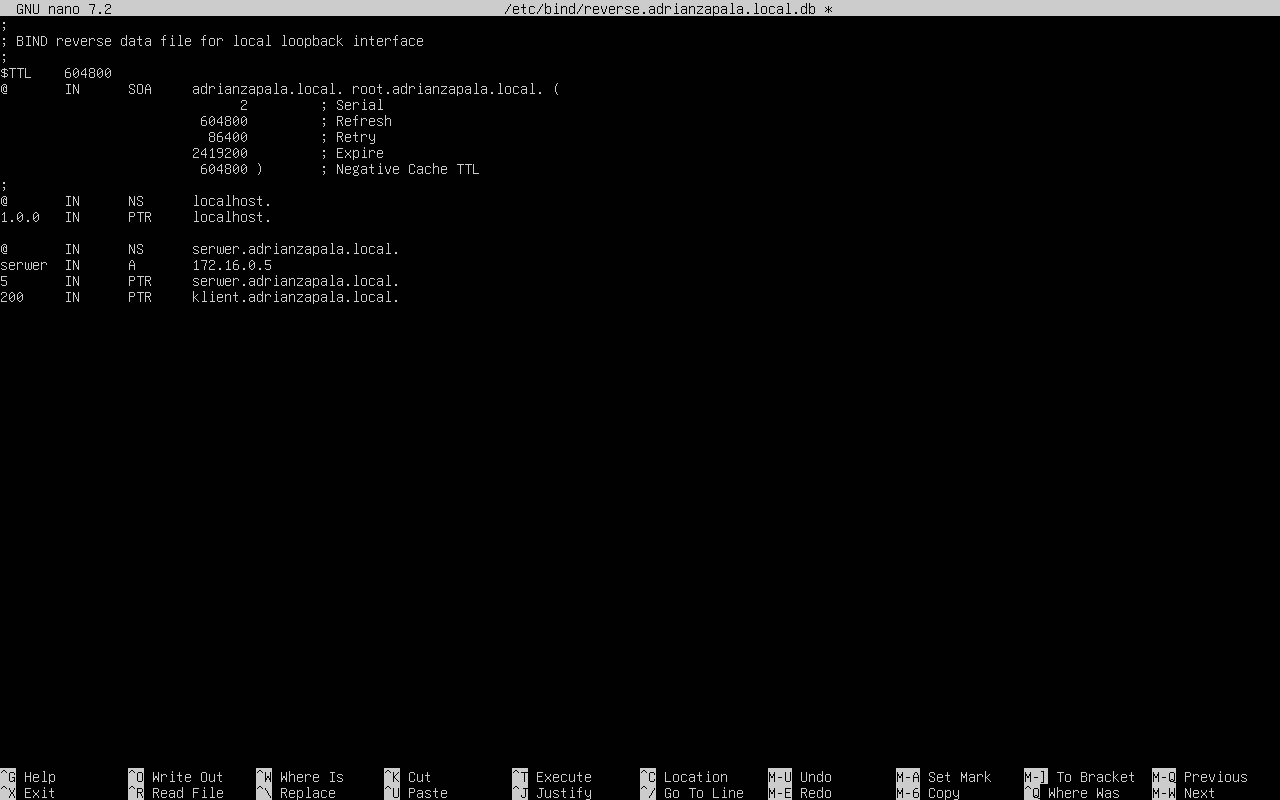Screen dimensions: 1280x800
Task: Click the ^X Exit shortcut
Action: point(28,793)
